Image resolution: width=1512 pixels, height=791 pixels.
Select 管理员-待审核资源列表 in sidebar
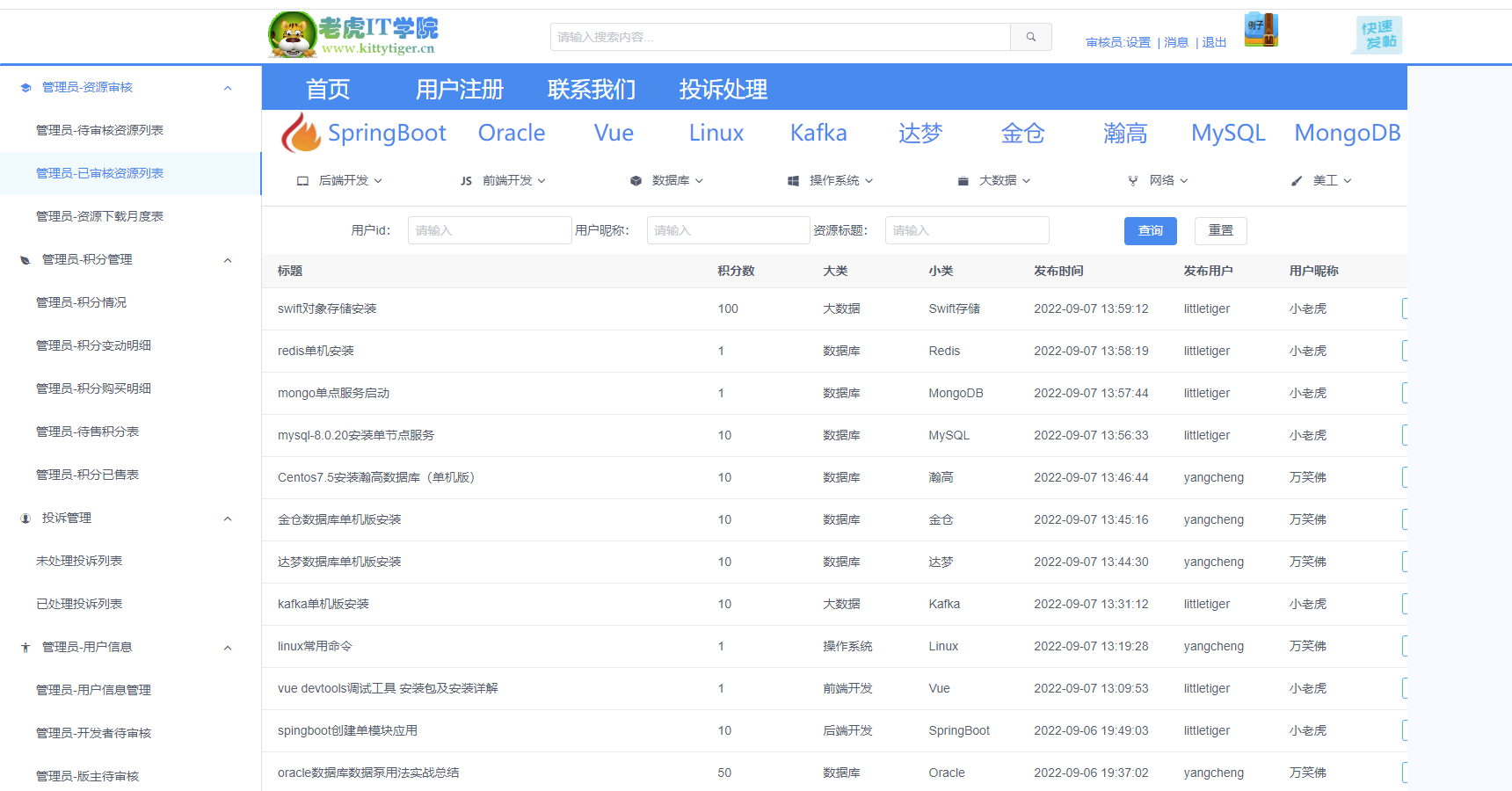[x=130, y=130]
